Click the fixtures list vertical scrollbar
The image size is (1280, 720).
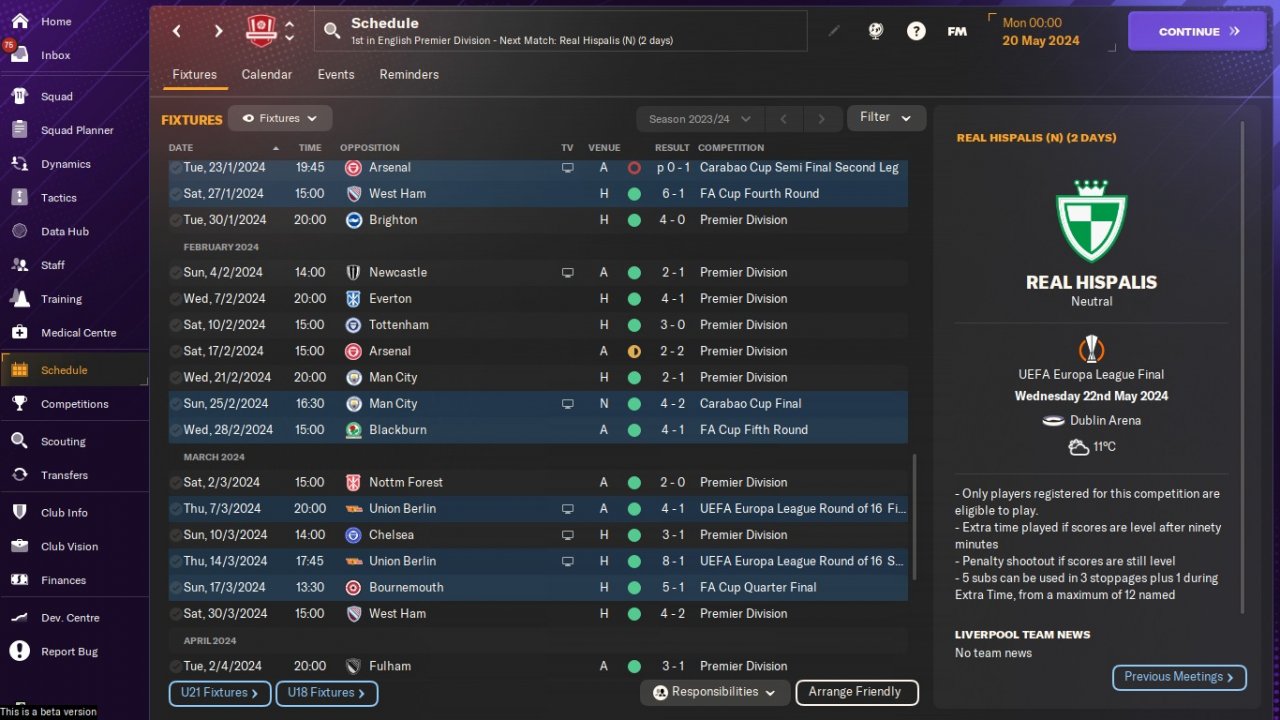point(913,518)
